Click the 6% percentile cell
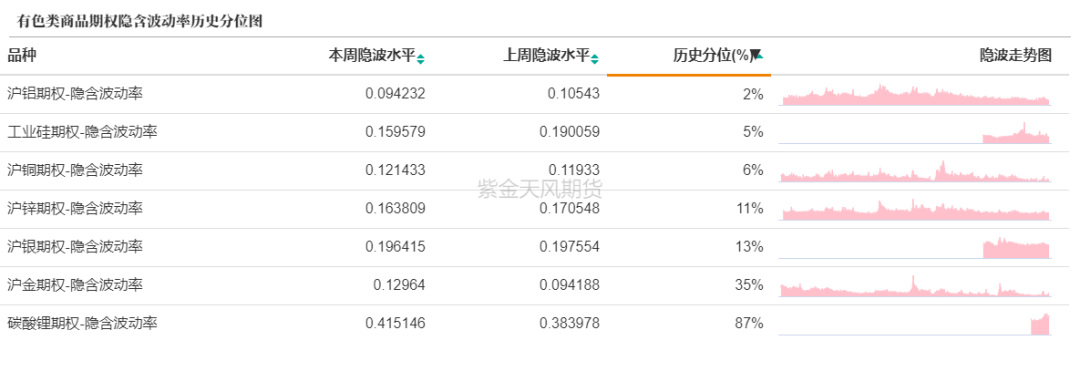This screenshot has height=392, width=1080. click(754, 170)
